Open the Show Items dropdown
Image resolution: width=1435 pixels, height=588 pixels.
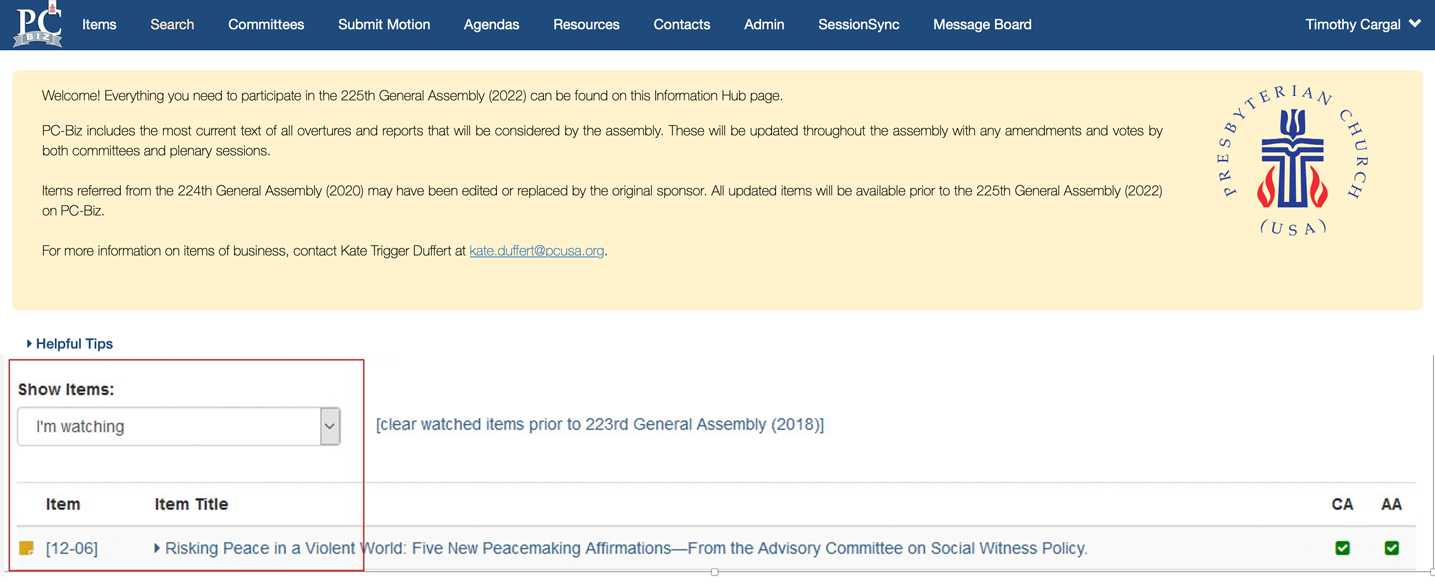pyautogui.click(x=179, y=426)
